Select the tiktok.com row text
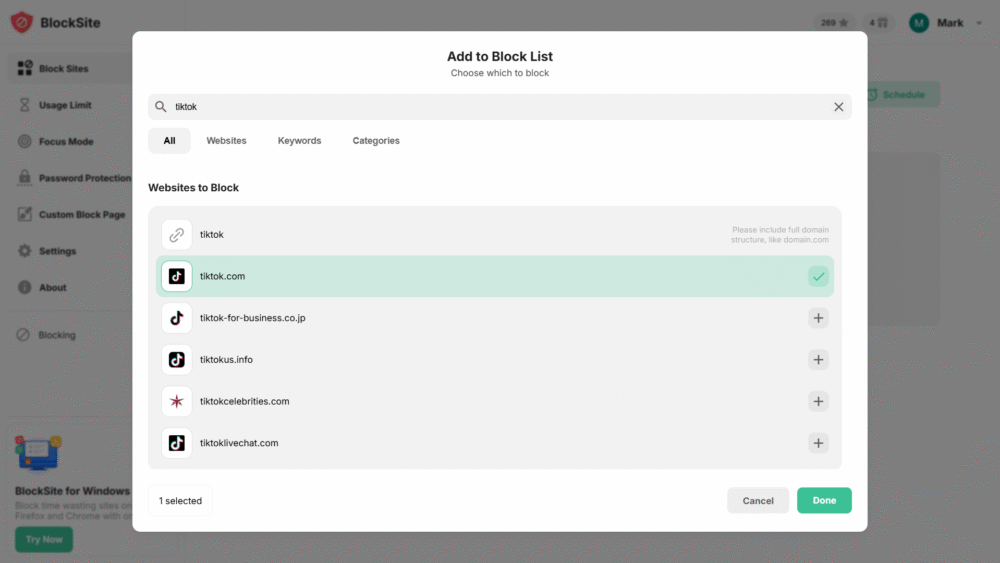Viewport: 1000px width, 563px height. coord(223,276)
